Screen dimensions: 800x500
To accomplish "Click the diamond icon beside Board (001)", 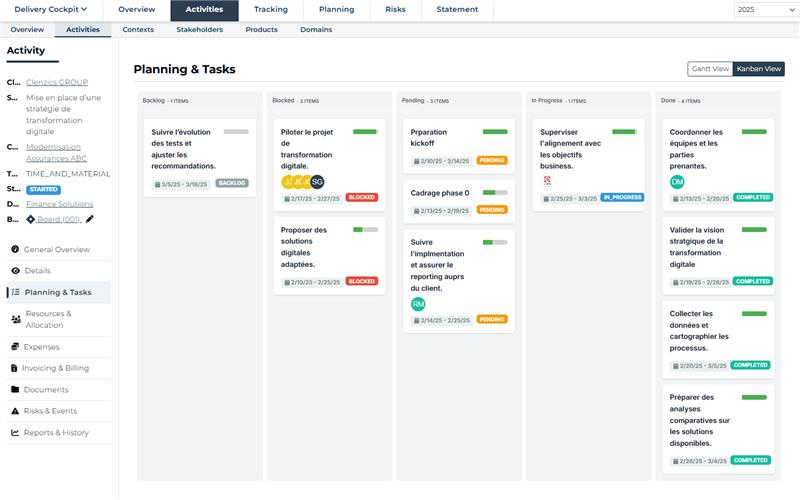I will pyautogui.click(x=31, y=219).
